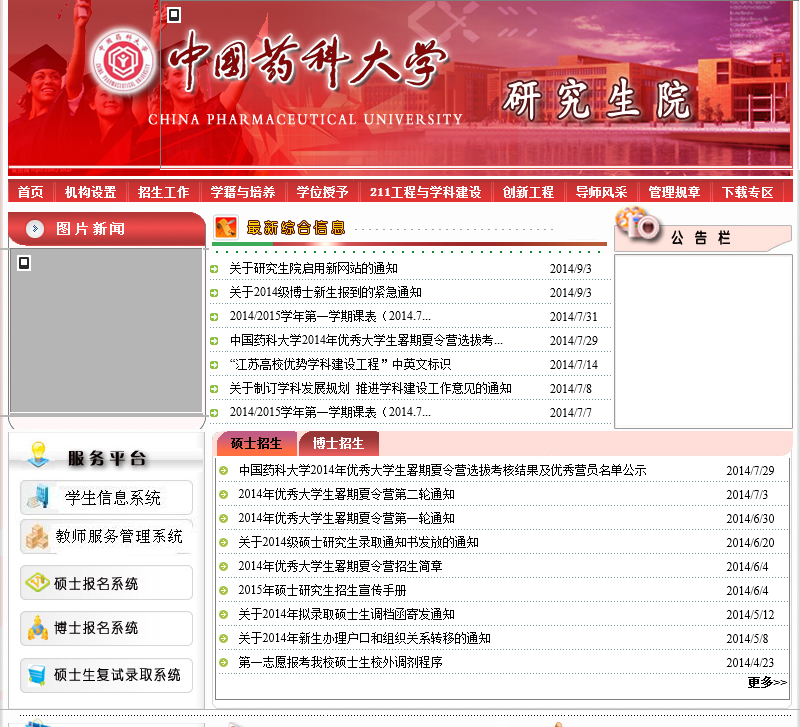Open 硕士生复试录取系统 button
Image resolution: width=800 pixels, height=727 pixels.
click(107, 675)
